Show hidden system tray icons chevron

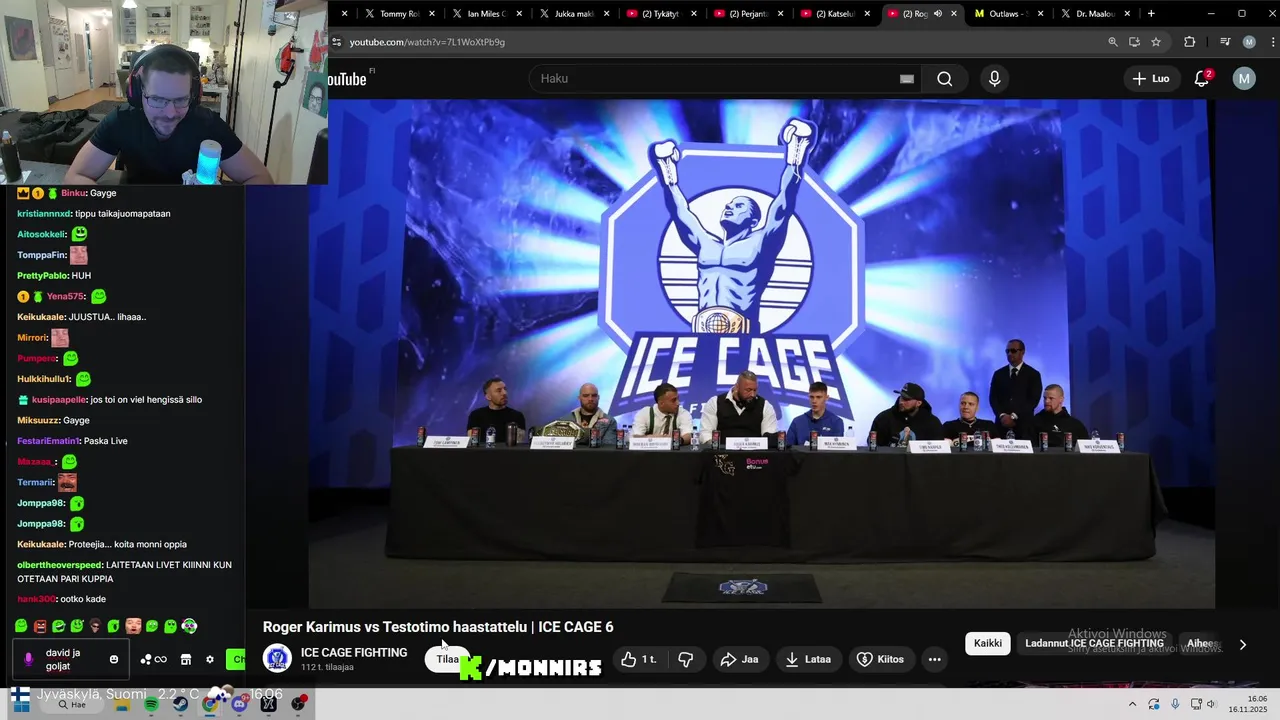click(1132, 704)
